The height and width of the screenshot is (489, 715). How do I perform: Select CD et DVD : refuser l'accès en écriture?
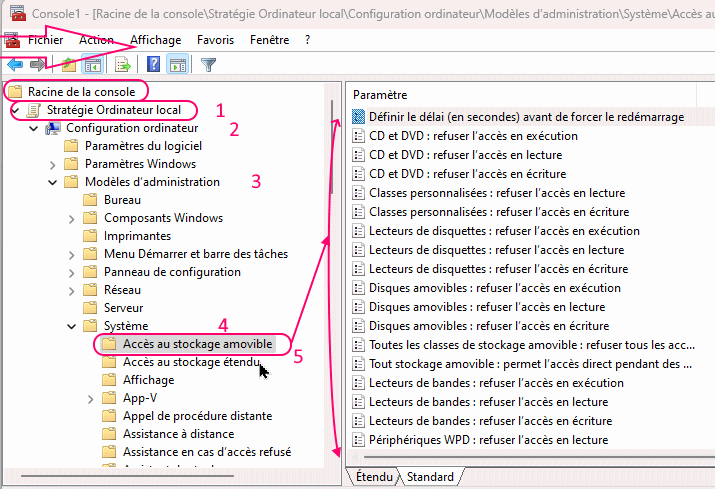[467, 174]
